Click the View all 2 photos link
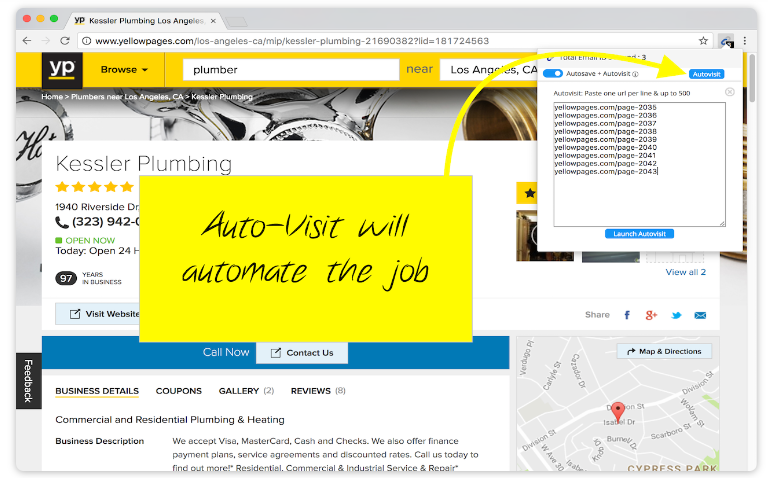 tap(685, 272)
